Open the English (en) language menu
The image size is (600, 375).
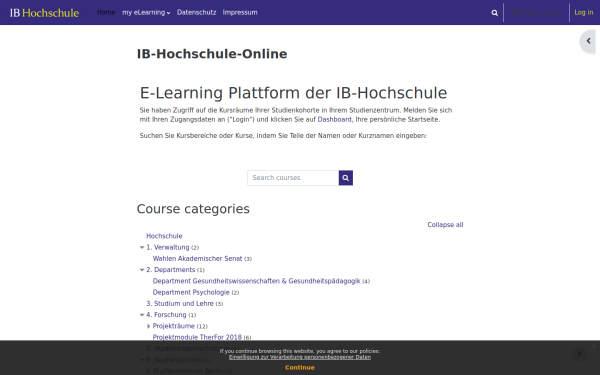point(536,13)
